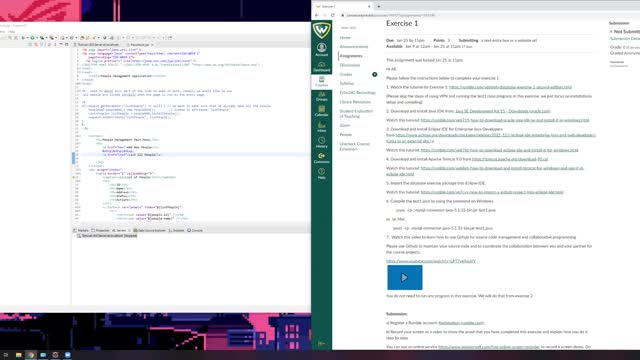This screenshot has width=640, height=360.
Task: Open Chrome from the Windows taskbar
Action: pos(31,355)
